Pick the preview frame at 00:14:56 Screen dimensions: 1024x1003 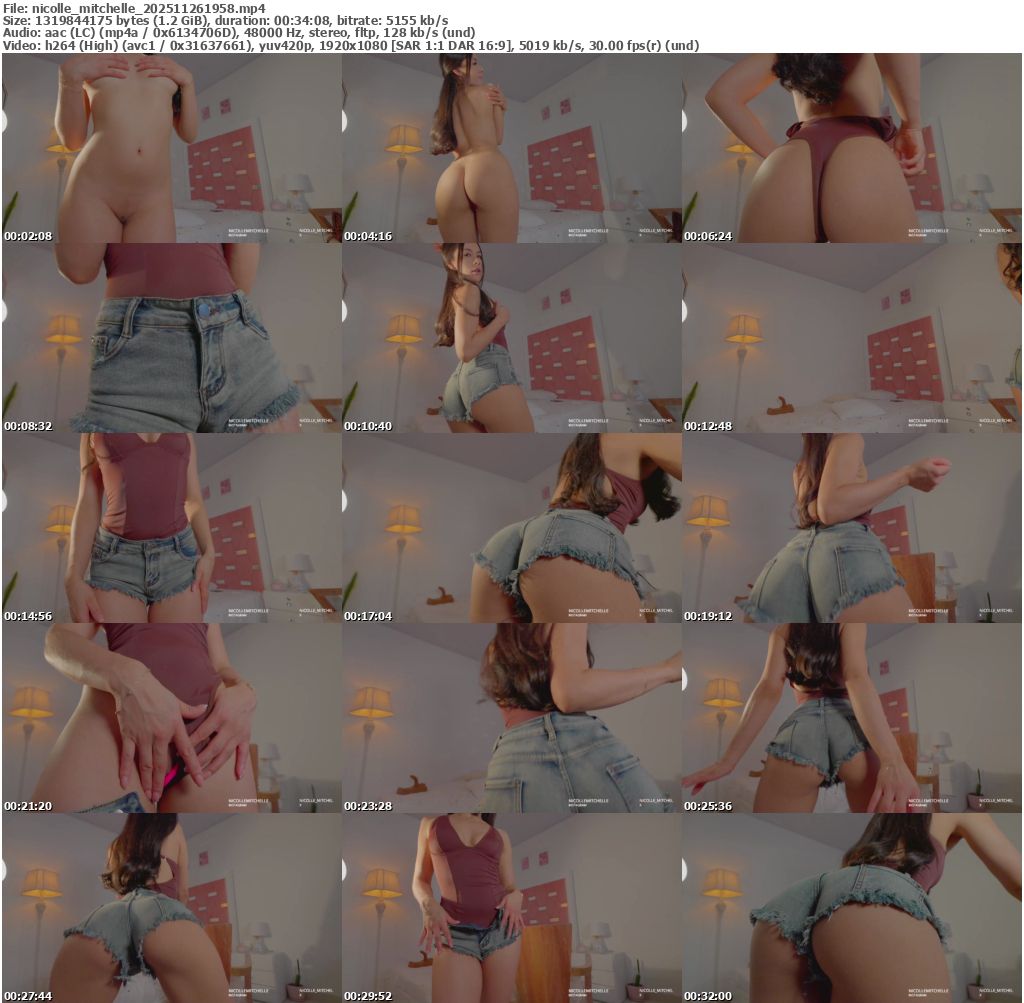click(x=172, y=528)
